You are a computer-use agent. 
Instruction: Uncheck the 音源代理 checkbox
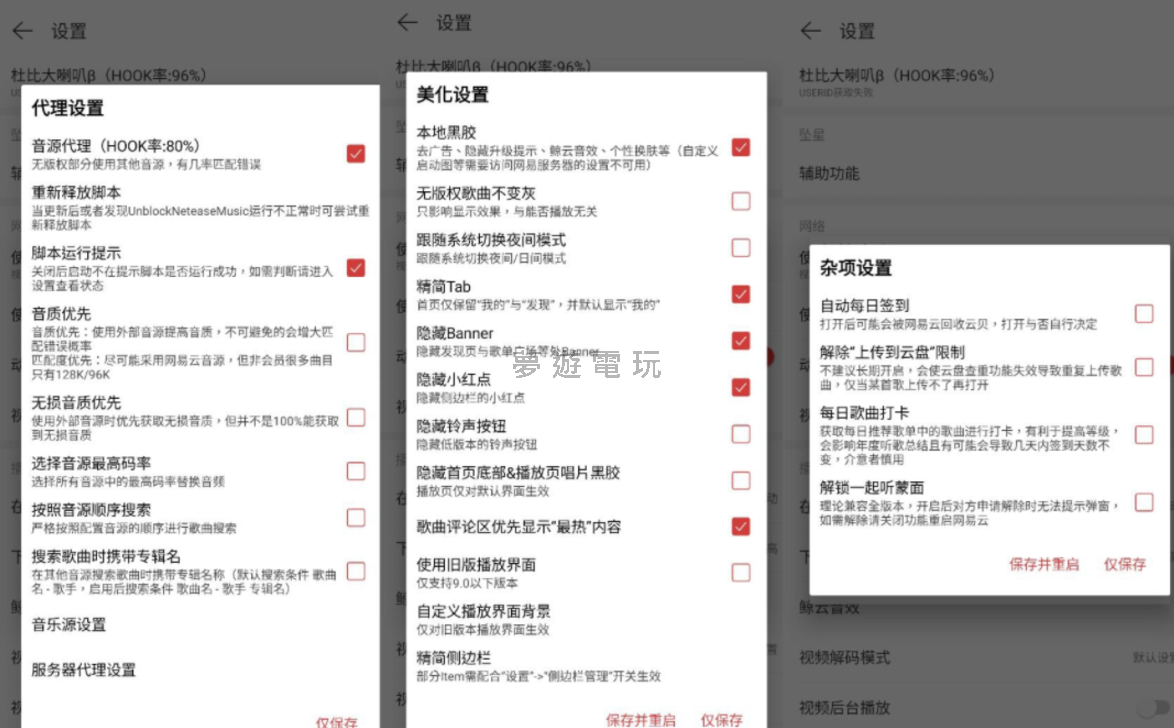tap(355, 153)
